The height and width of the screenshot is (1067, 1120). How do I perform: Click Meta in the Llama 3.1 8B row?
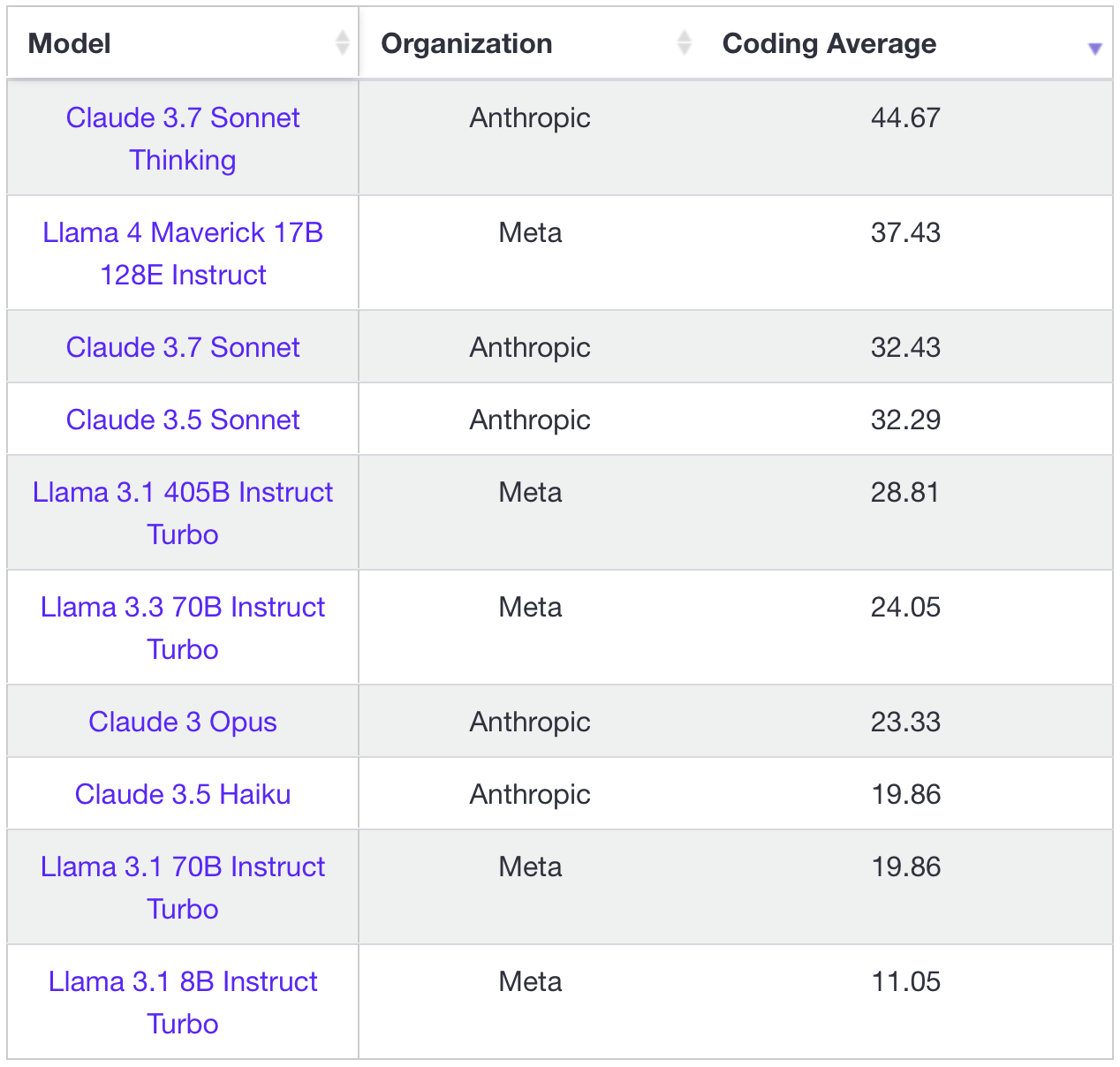tap(530, 981)
